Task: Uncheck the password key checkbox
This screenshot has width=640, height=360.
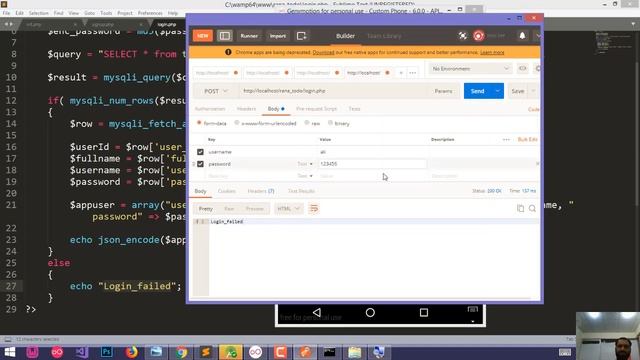Action: [200, 164]
